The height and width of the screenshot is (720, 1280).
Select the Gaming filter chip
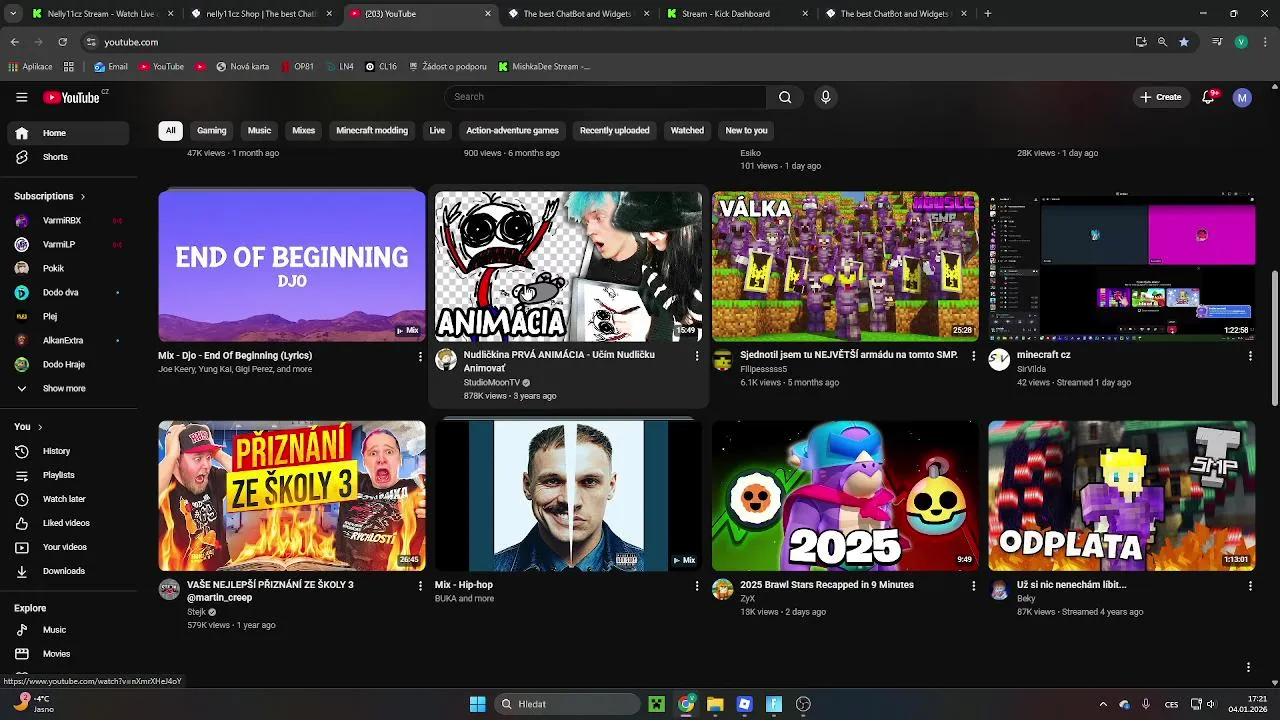coord(212,131)
